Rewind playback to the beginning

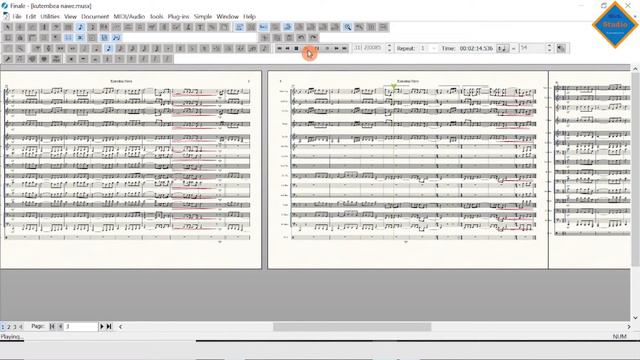coord(279,48)
